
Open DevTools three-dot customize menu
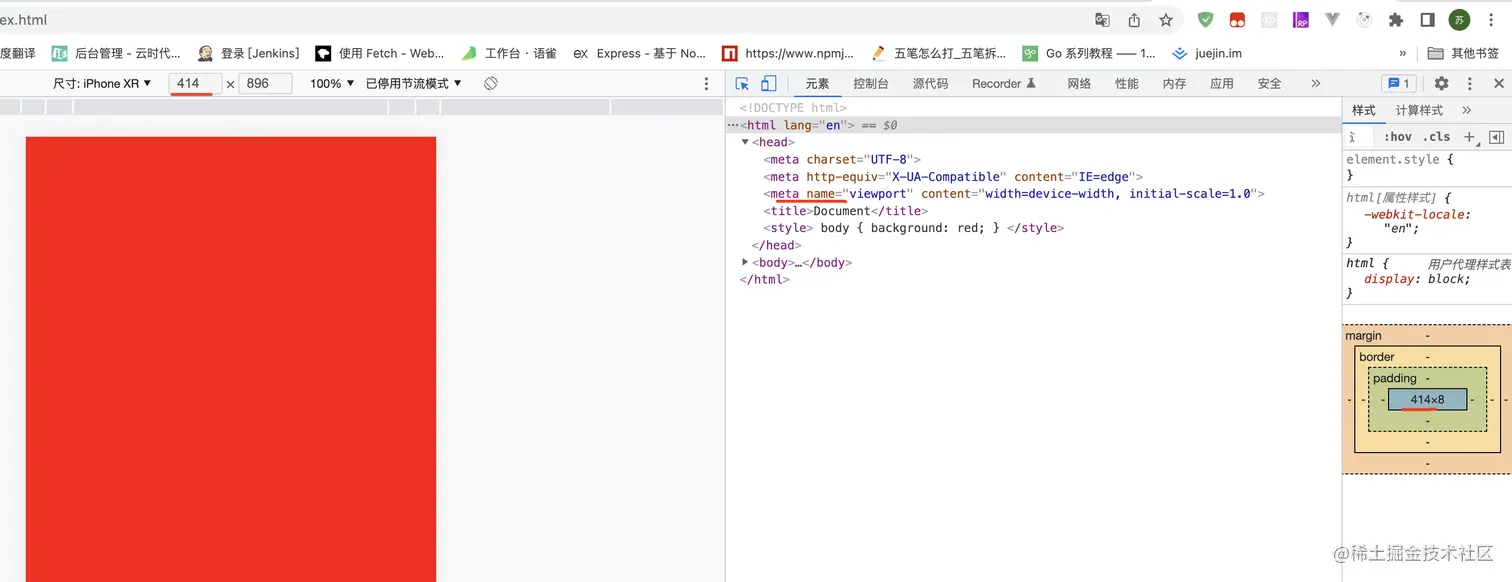(x=1470, y=84)
